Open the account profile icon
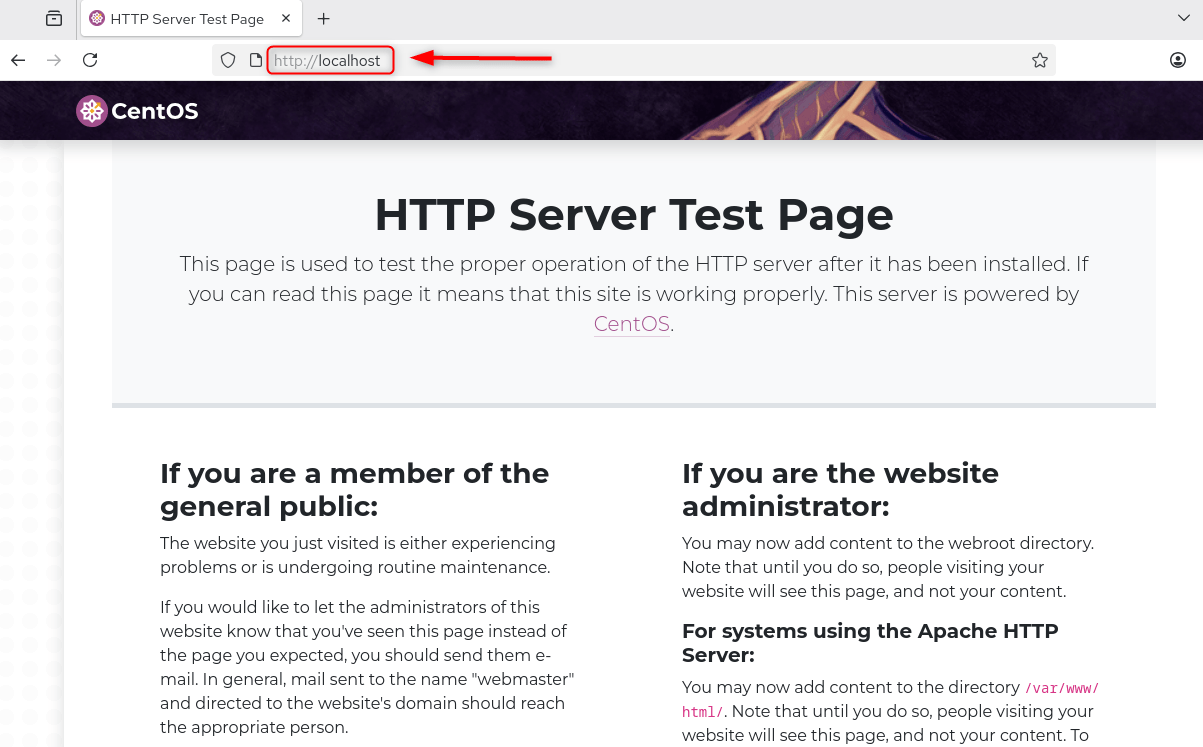1203x747 pixels. pos(1177,60)
